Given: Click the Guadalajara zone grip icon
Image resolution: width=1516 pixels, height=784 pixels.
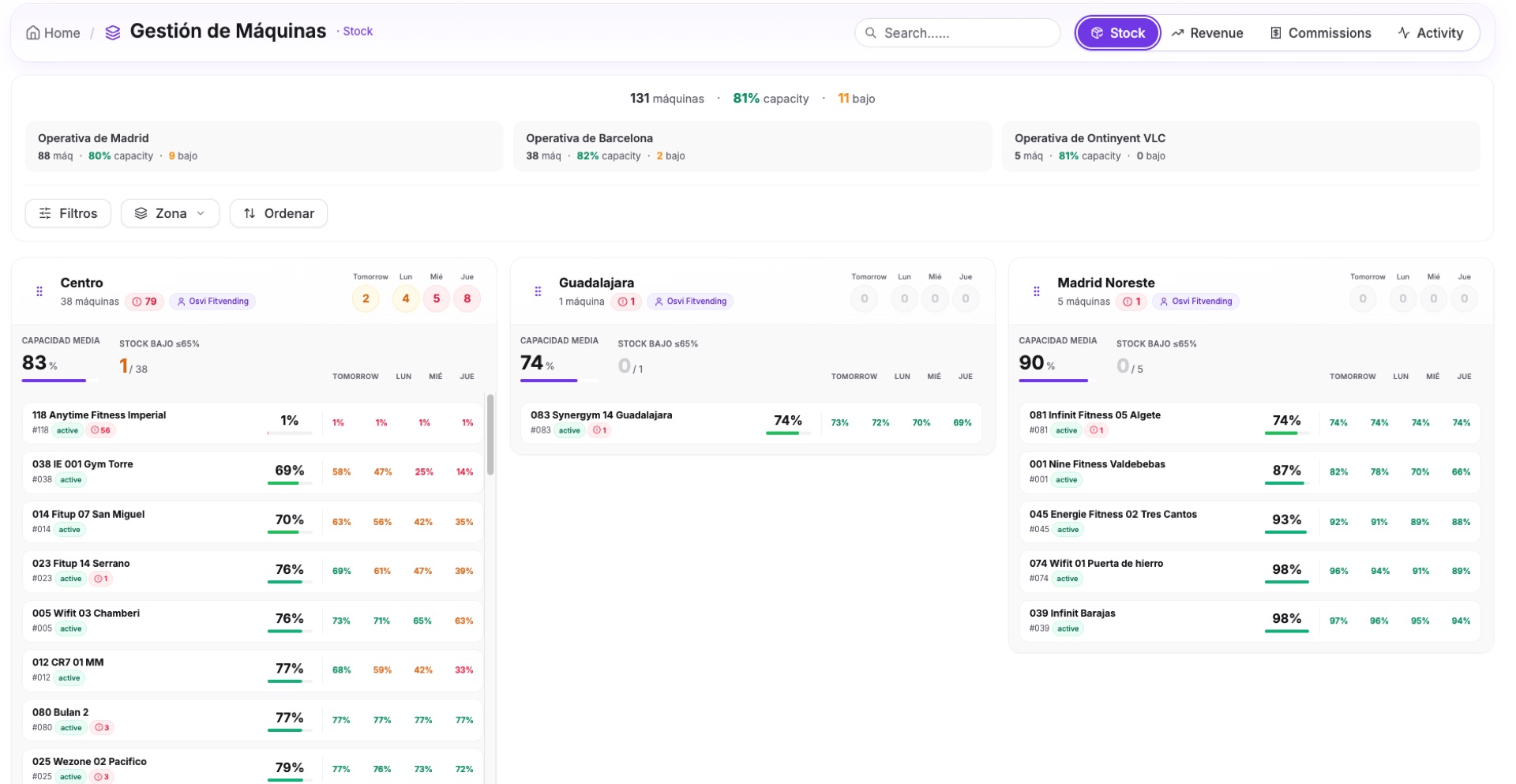Looking at the screenshot, I should [538, 291].
